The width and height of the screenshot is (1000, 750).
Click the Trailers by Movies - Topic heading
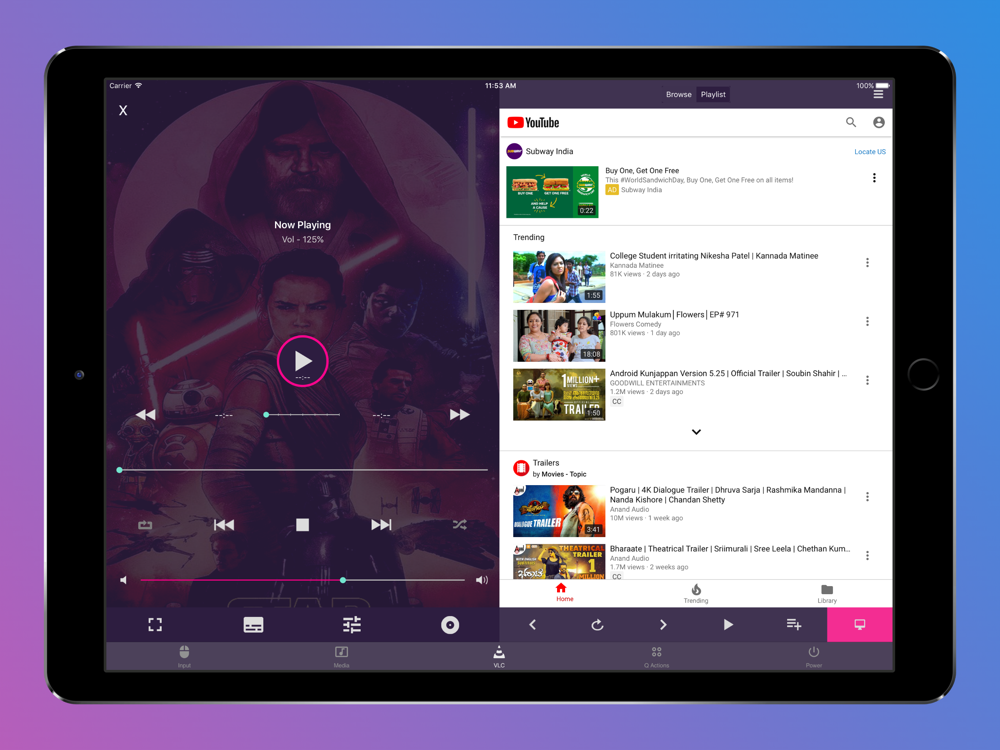[x=559, y=468]
